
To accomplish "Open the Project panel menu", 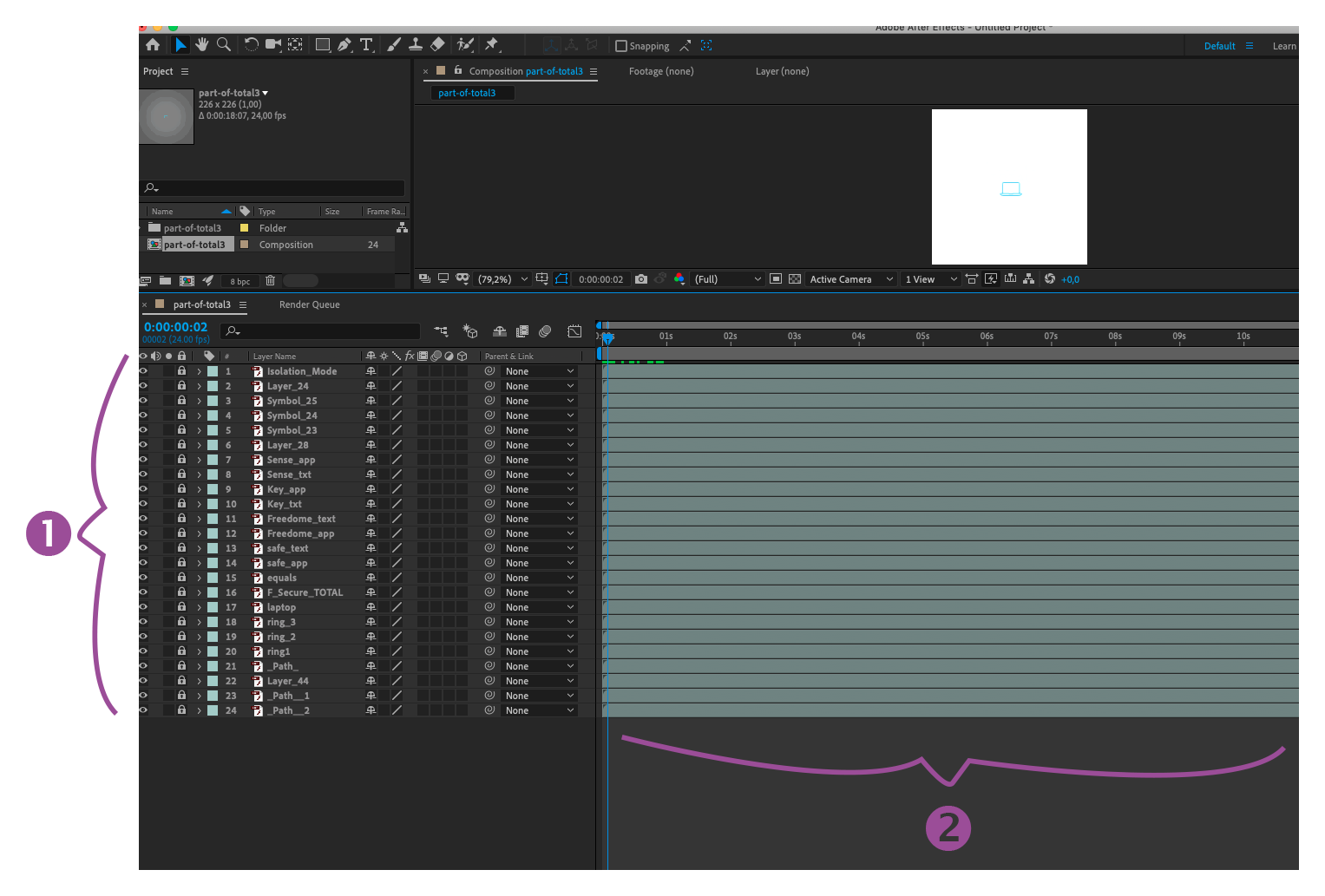I will point(185,71).
